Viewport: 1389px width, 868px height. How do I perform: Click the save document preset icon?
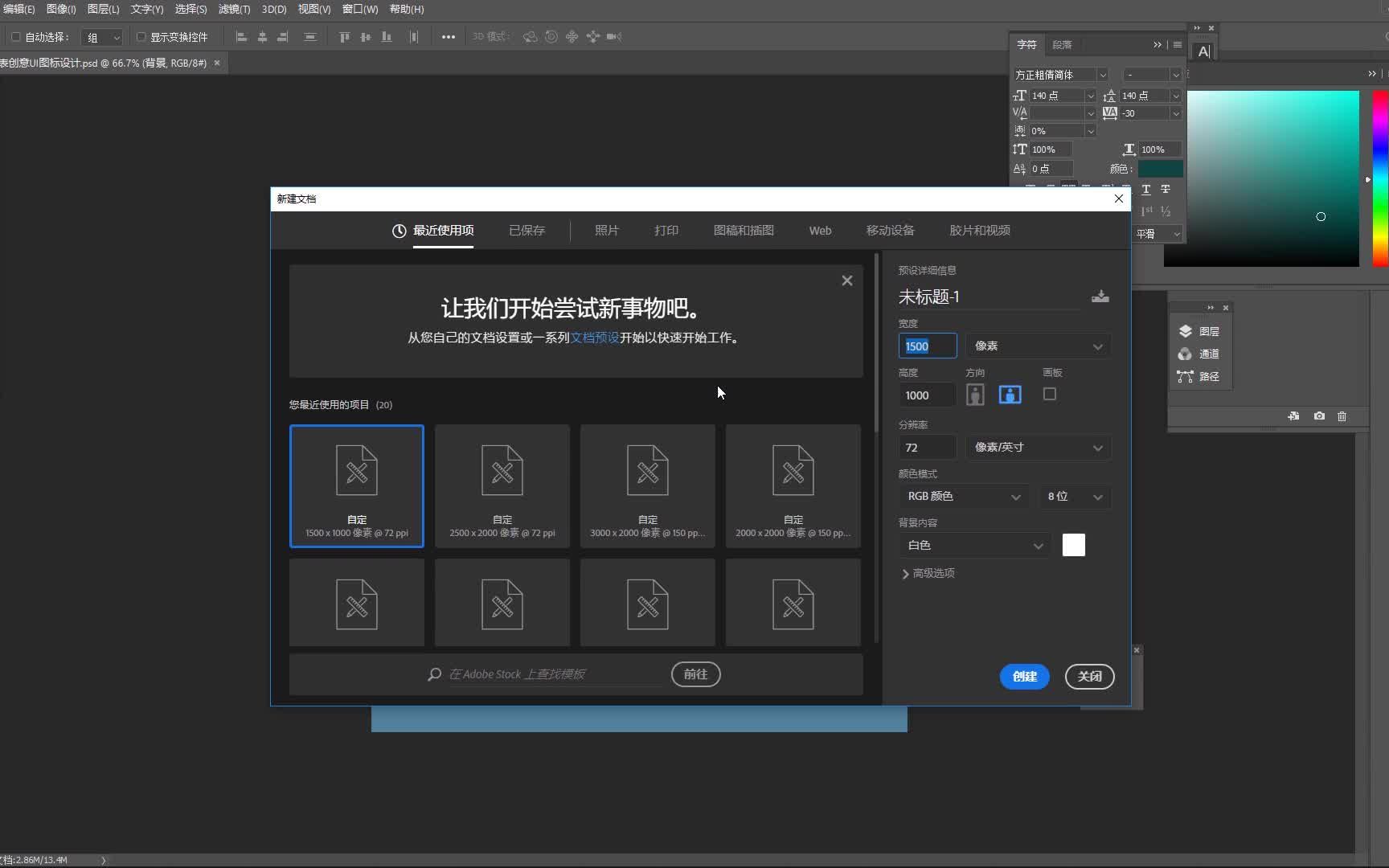tap(1100, 297)
